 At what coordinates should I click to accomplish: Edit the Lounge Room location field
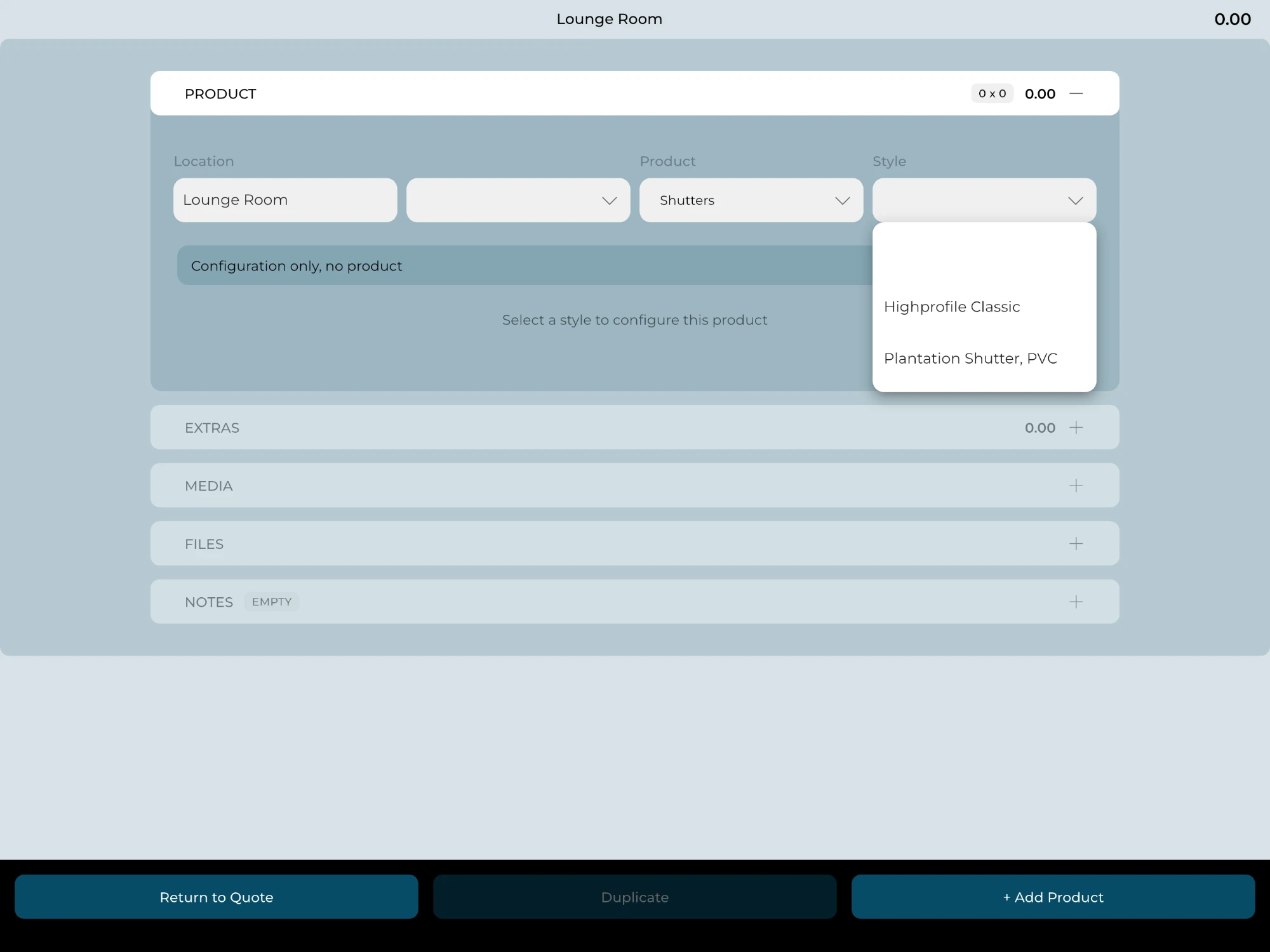coord(285,200)
